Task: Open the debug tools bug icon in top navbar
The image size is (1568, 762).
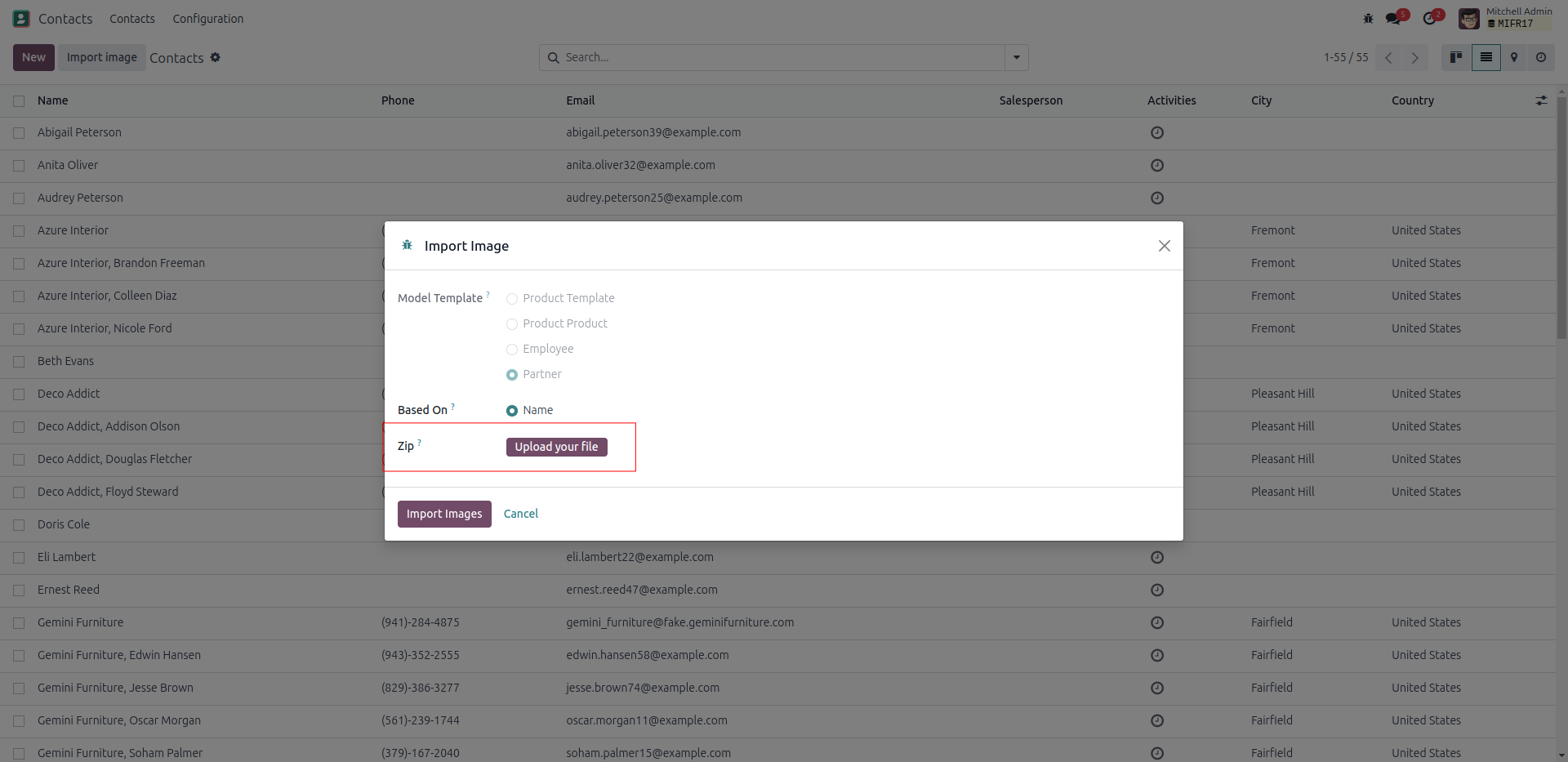Action: (x=1368, y=18)
